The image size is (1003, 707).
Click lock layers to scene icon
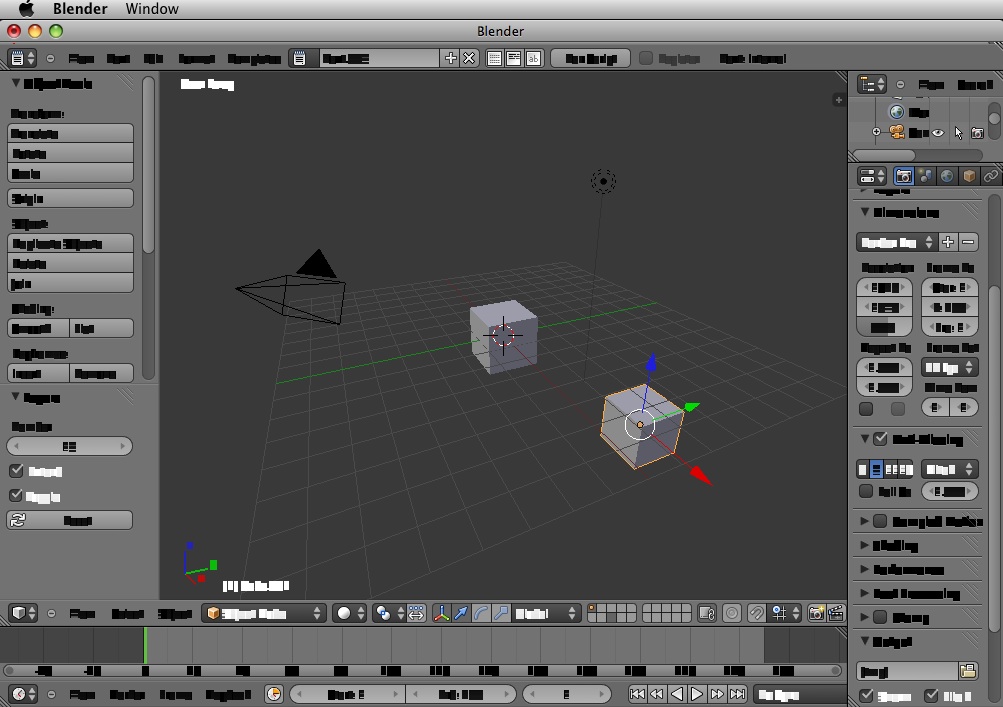click(x=707, y=613)
